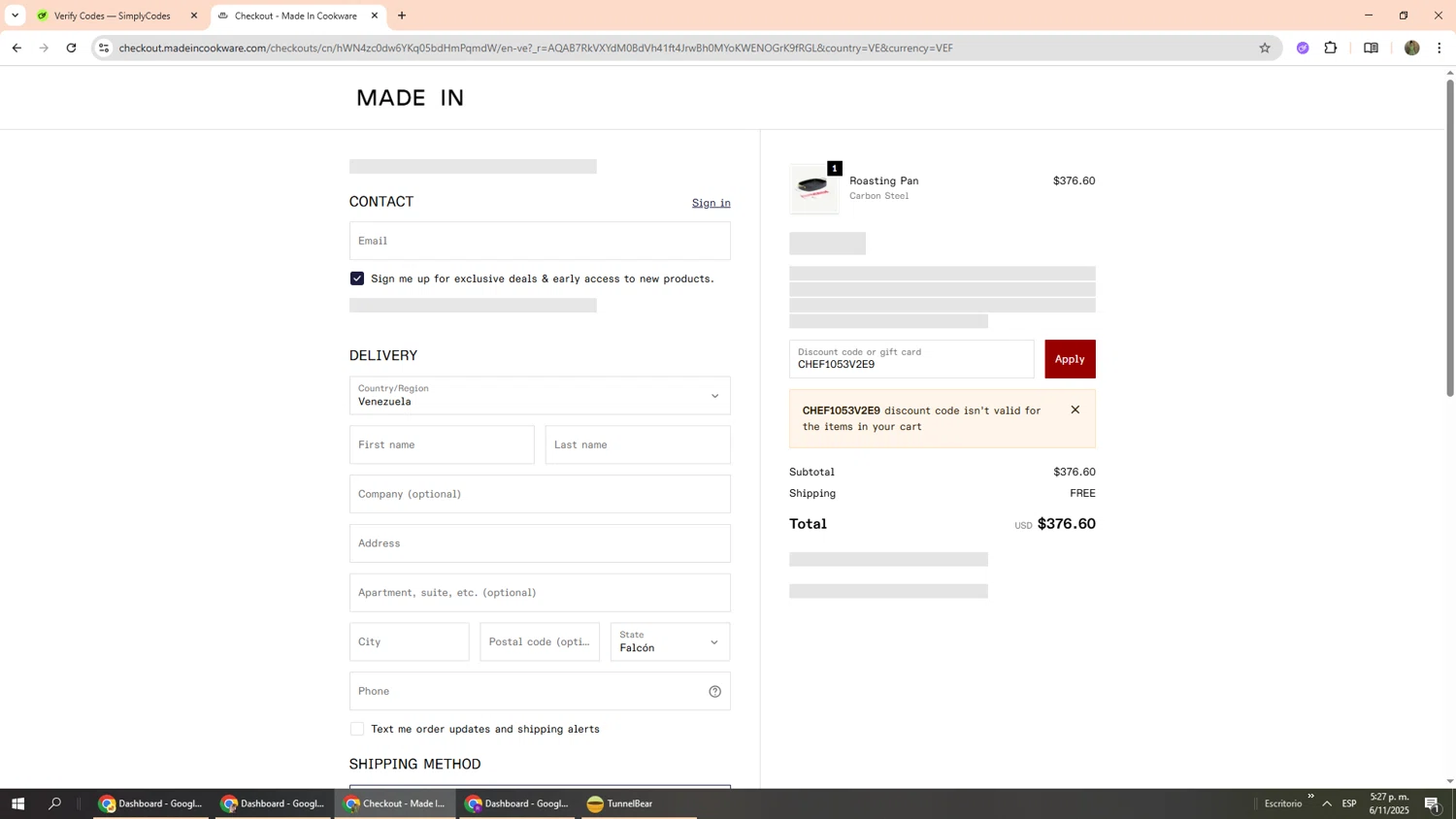1456x819 pixels.
Task: Click the Postal code field
Action: (540, 642)
